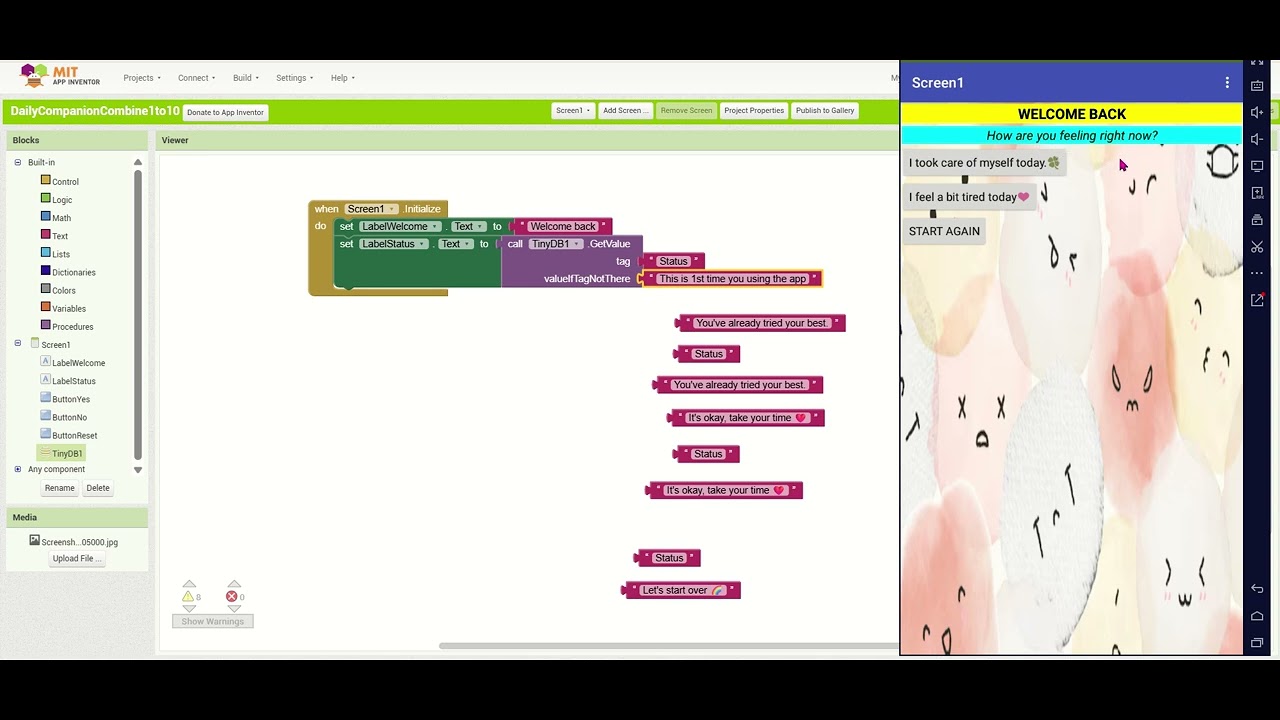
Task: Open LabelStatus component dropdown in set block
Action: tap(394, 244)
